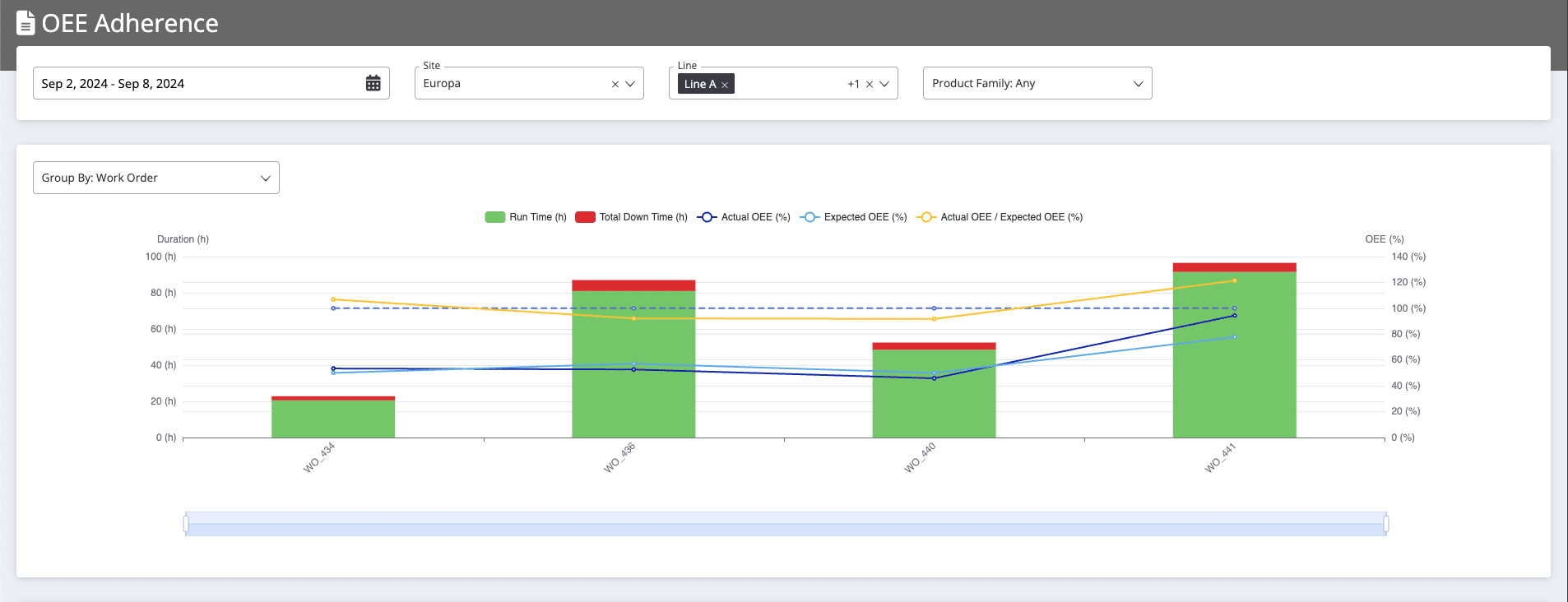Click the OEE Adherence page title

pyautogui.click(x=130, y=23)
